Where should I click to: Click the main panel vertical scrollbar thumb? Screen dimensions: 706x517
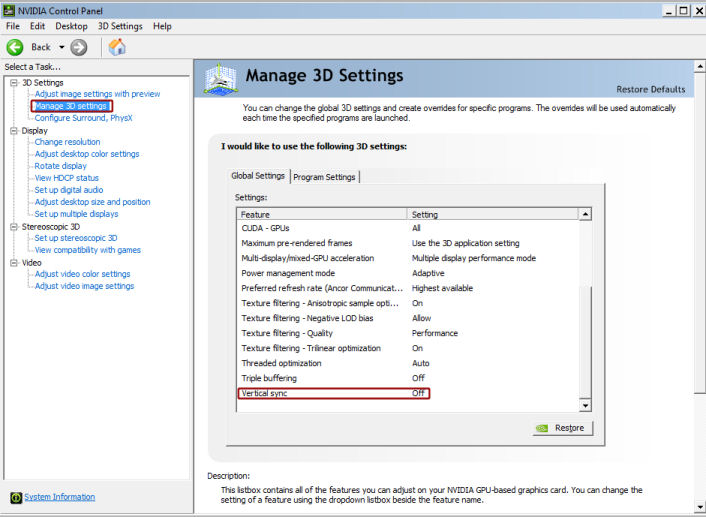[700, 233]
